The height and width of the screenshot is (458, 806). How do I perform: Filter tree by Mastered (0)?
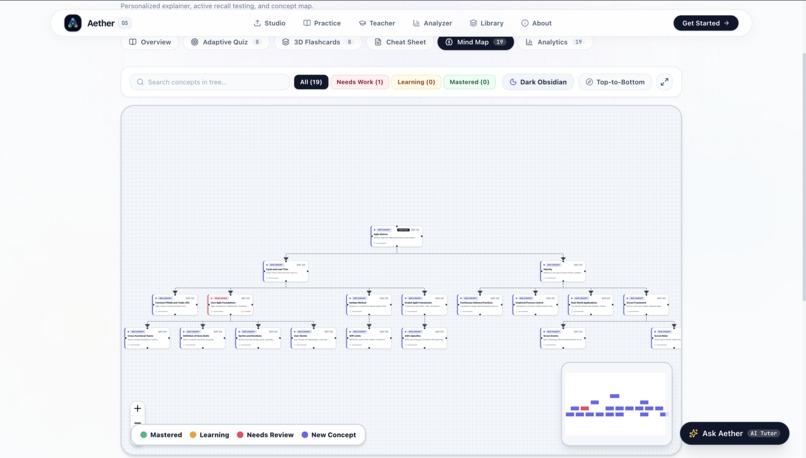(x=469, y=82)
